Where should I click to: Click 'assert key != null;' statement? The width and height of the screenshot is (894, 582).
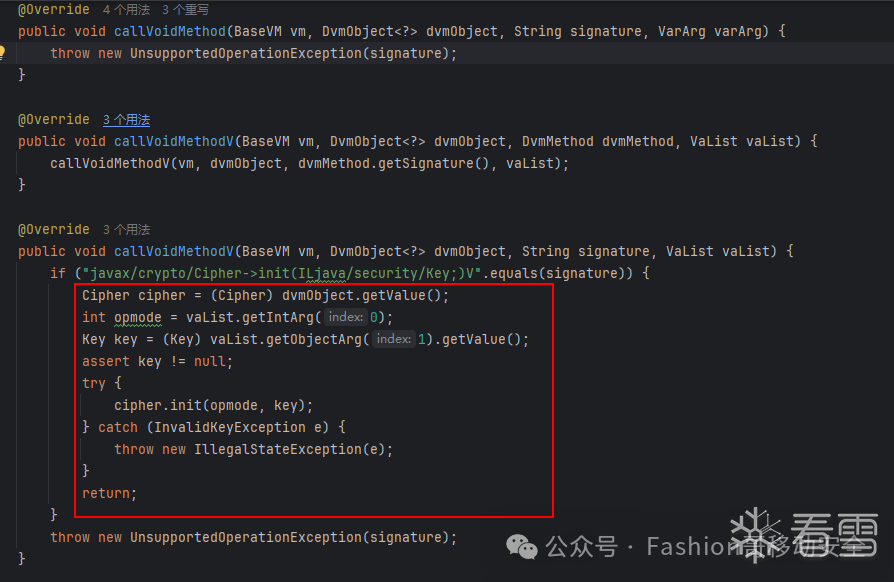pyautogui.click(x=157, y=361)
